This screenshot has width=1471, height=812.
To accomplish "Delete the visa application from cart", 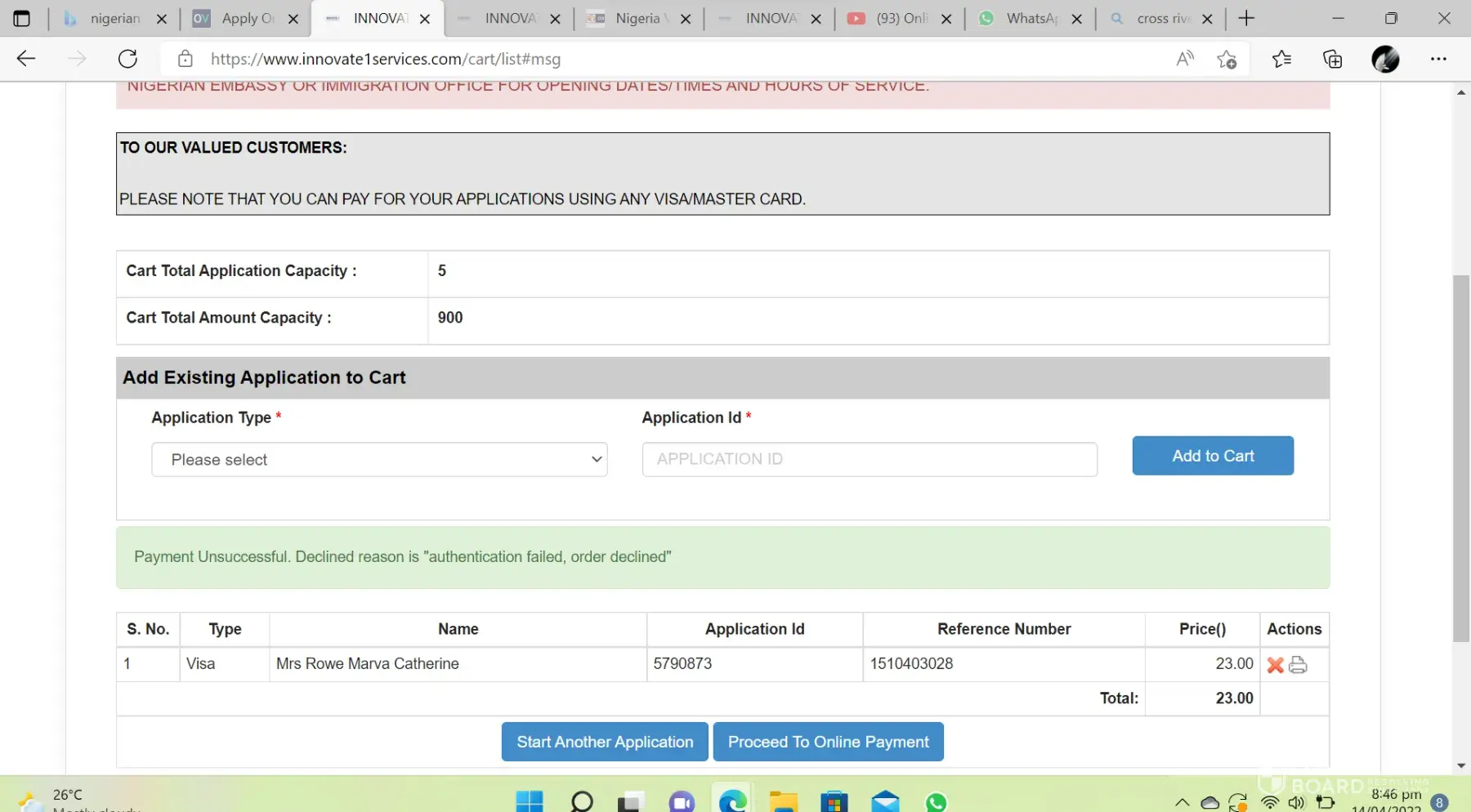I will (1275, 665).
